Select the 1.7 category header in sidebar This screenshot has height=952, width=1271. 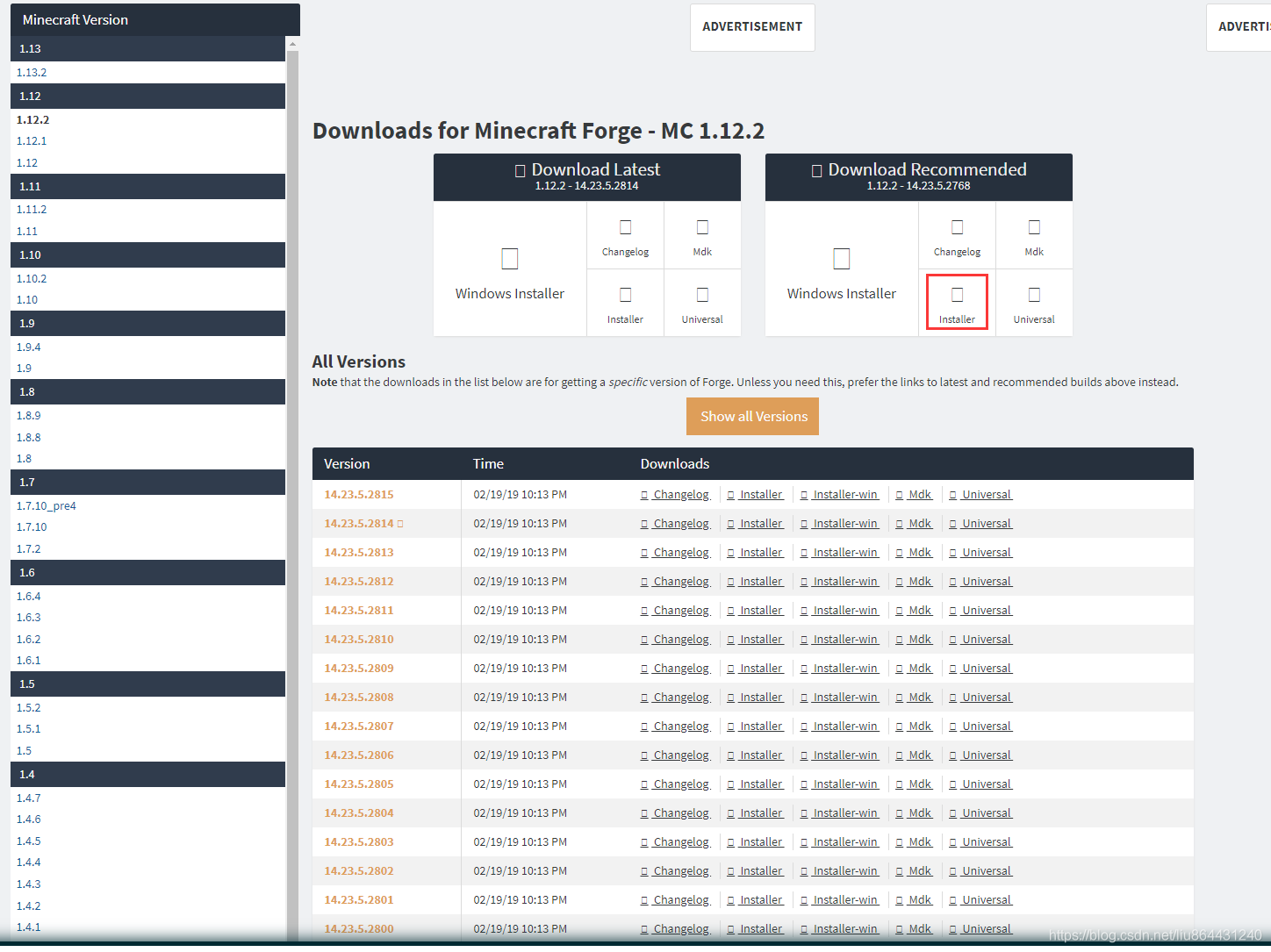click(x=148, y=483)
